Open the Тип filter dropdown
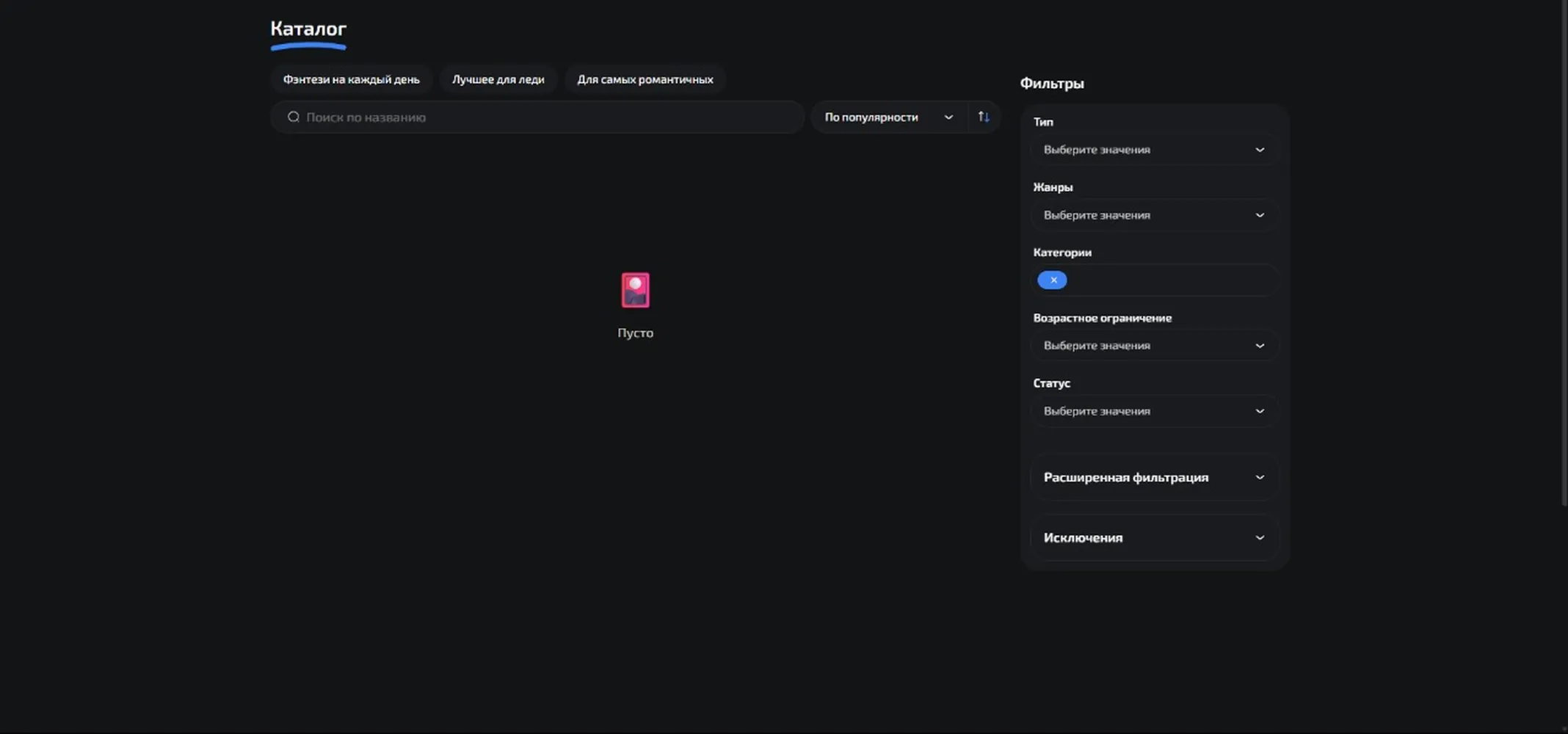Image resolution: width=1568 pixels, height=734 pixels. point(1154,150)
